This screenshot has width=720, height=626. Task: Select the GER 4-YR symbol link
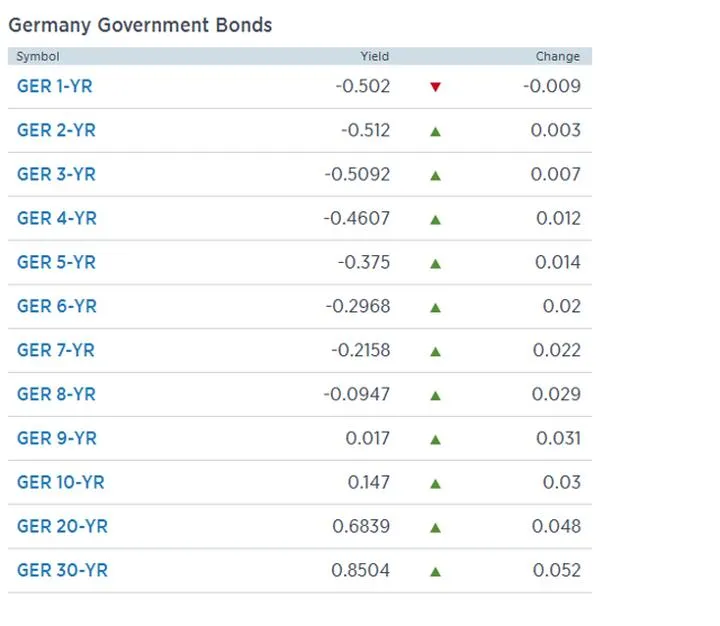pos(57,219)
